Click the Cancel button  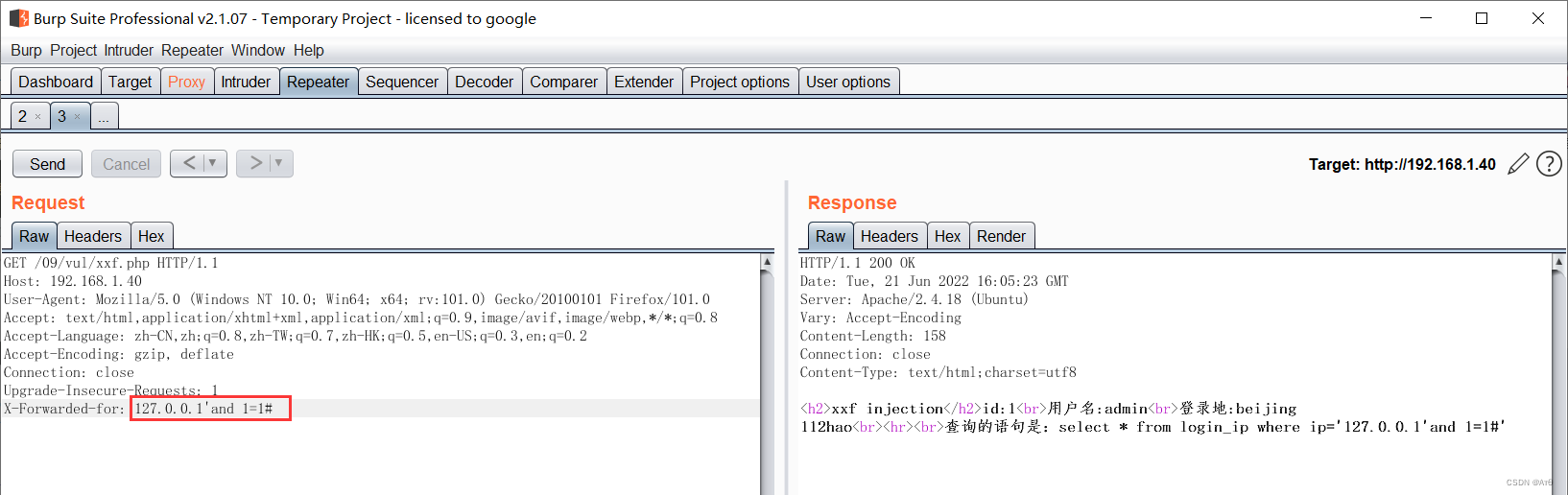point(127,164)
